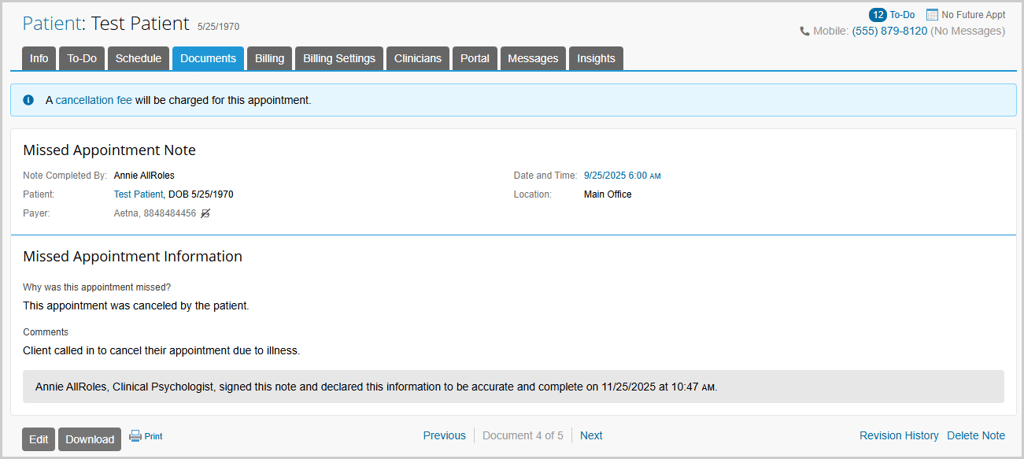The width and height of the screenshot is (1024, 459).
Task: Switch to the Insights tab
Action: click(x=596, y=59)
